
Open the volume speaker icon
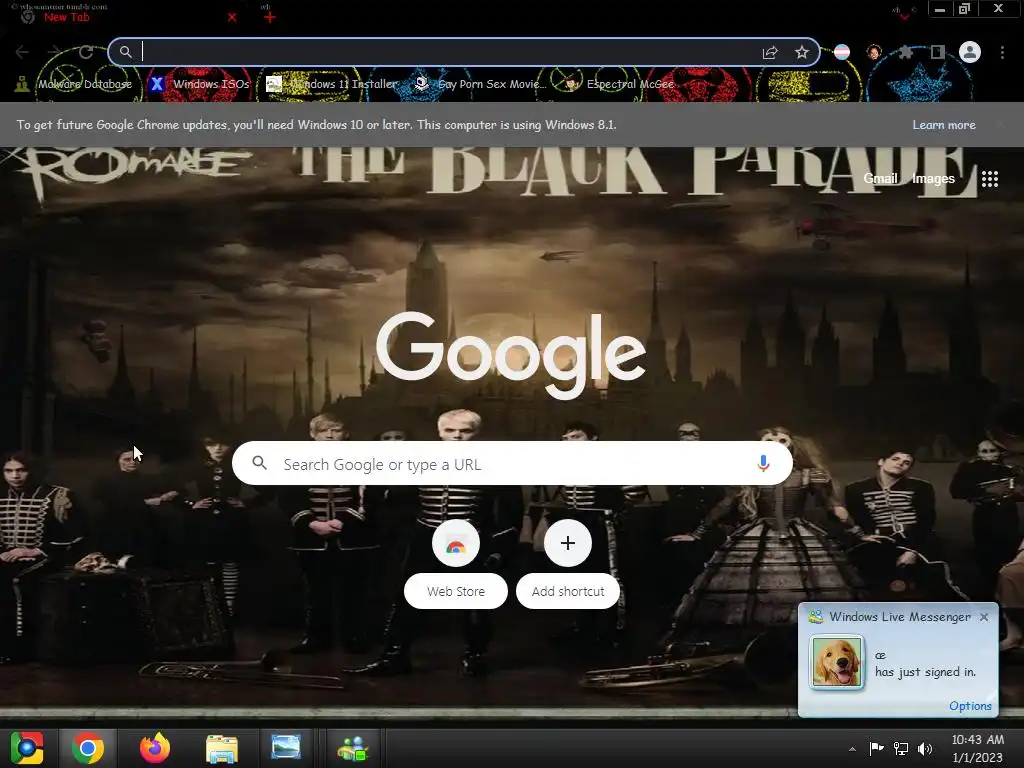925,748
